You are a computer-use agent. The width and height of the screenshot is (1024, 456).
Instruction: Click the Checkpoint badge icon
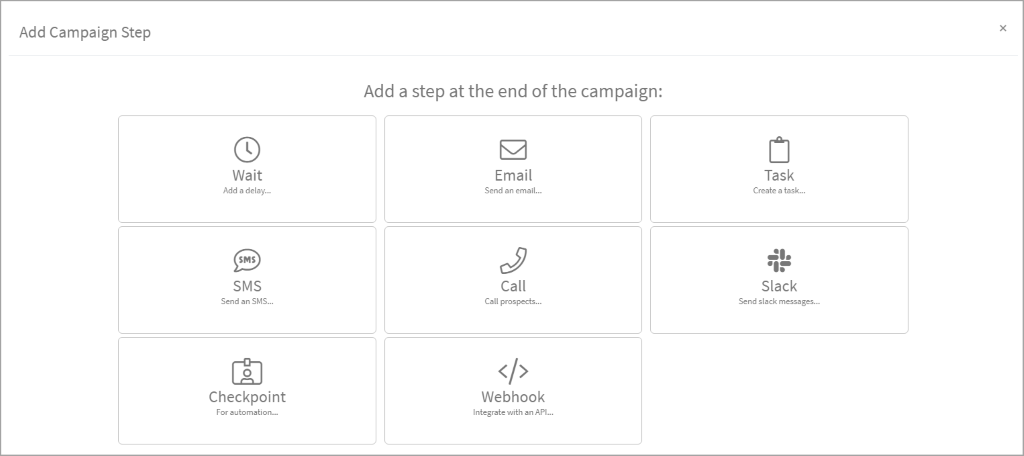(x=247, y=372)
